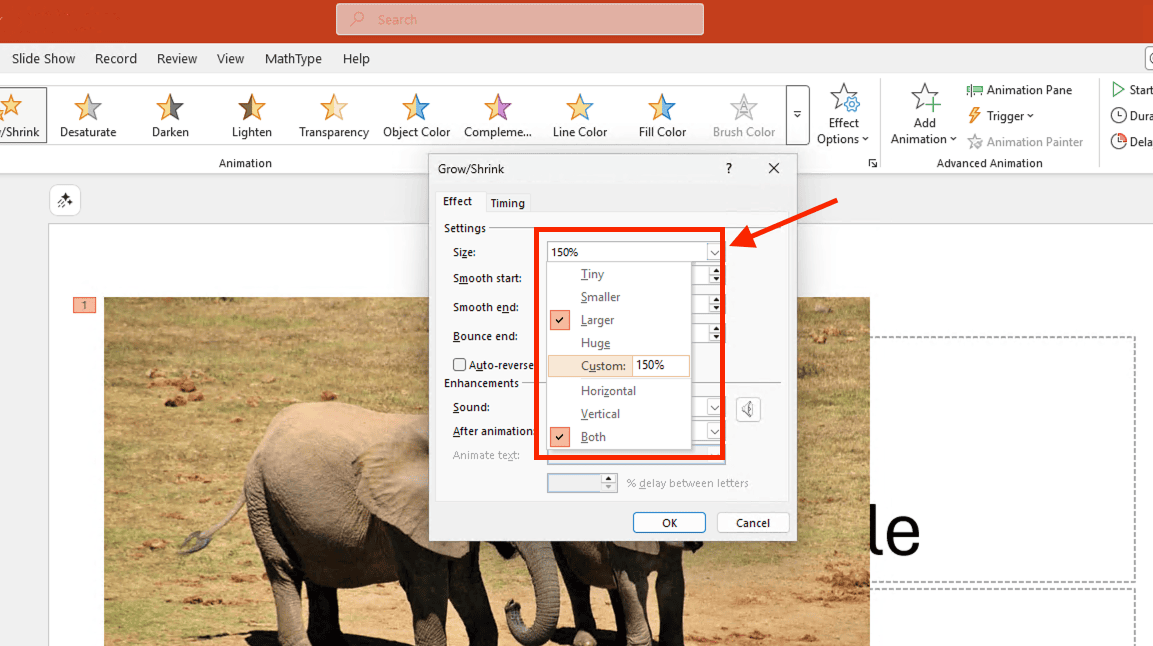Select the Desaturate animation effect
This screenshot has height=646, width=1153.
tap(88, 115)
